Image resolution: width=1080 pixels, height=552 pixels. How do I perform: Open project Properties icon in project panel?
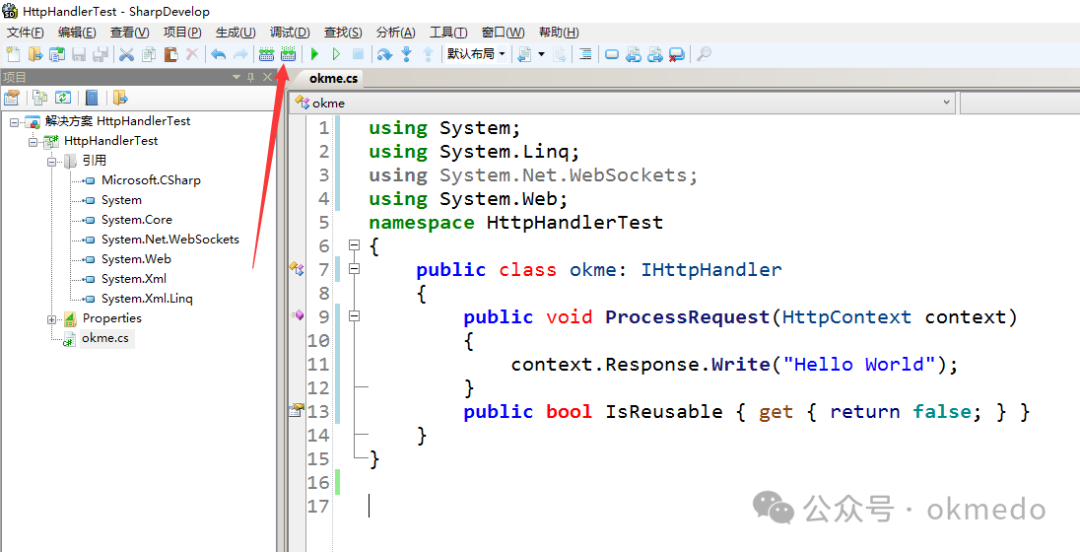(x=12, y=98)
